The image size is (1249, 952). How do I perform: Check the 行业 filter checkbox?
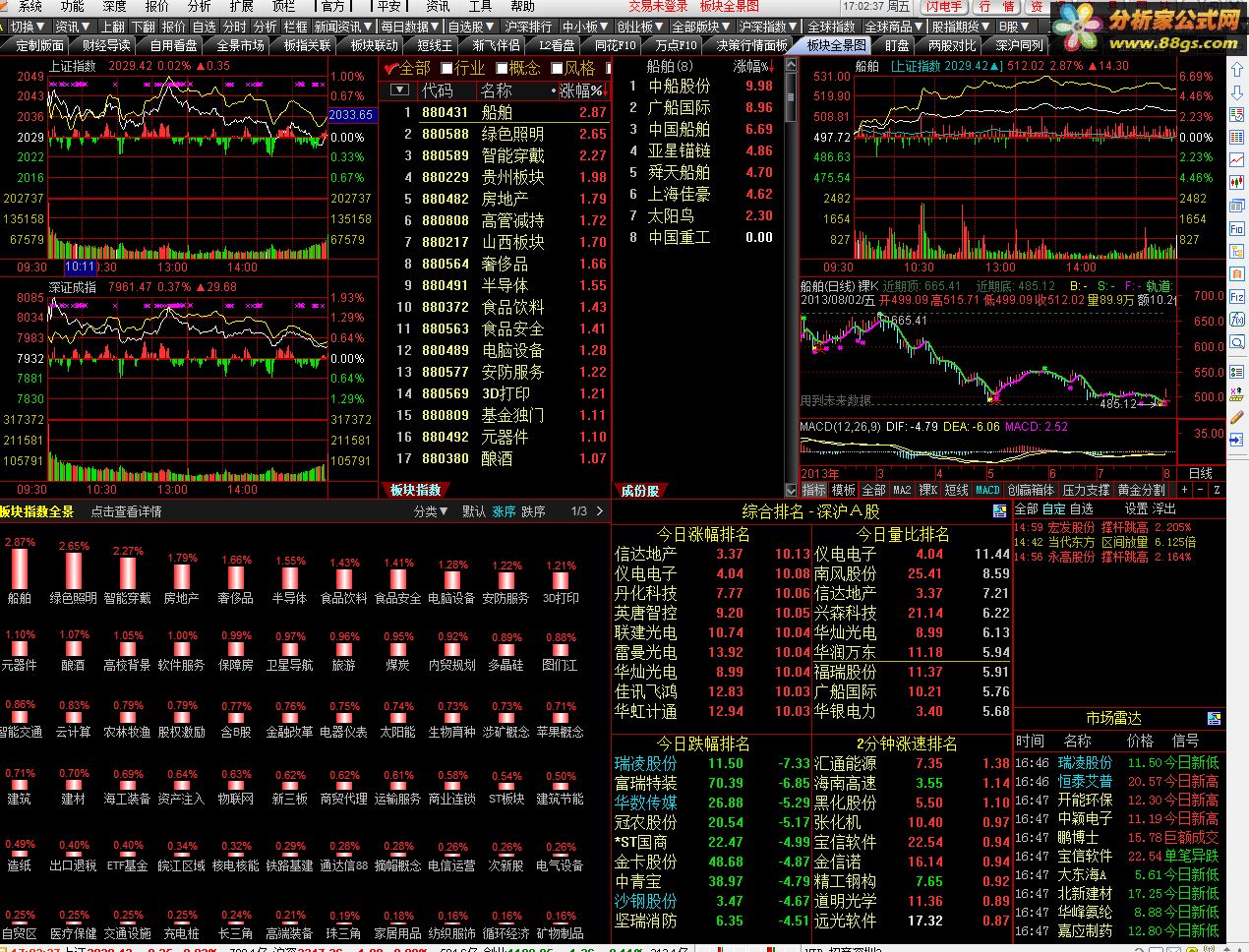pos(447,68)
